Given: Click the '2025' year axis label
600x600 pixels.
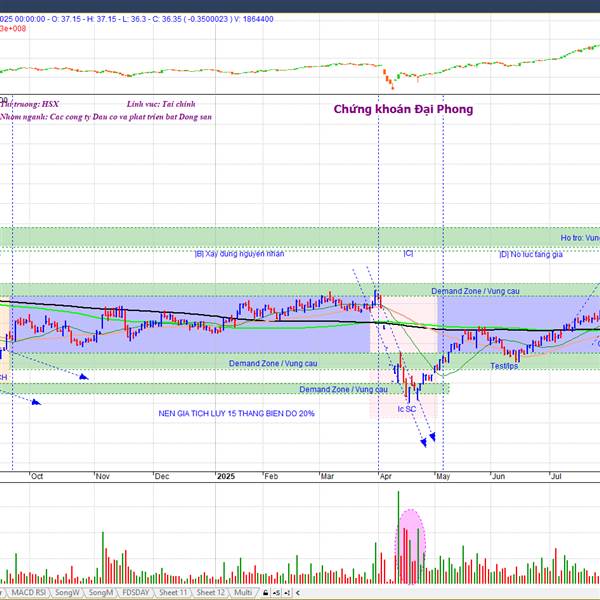Looking at the screenshot, I should [x=226, y=476].
